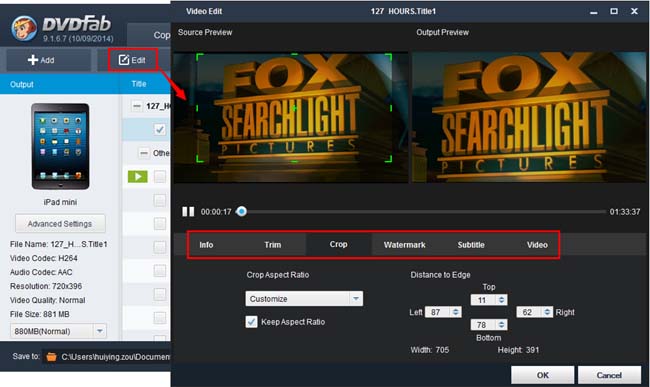Click Resolution: 720x396 text
This screenshot has width=650, height=387.
(x=46, y=286)
